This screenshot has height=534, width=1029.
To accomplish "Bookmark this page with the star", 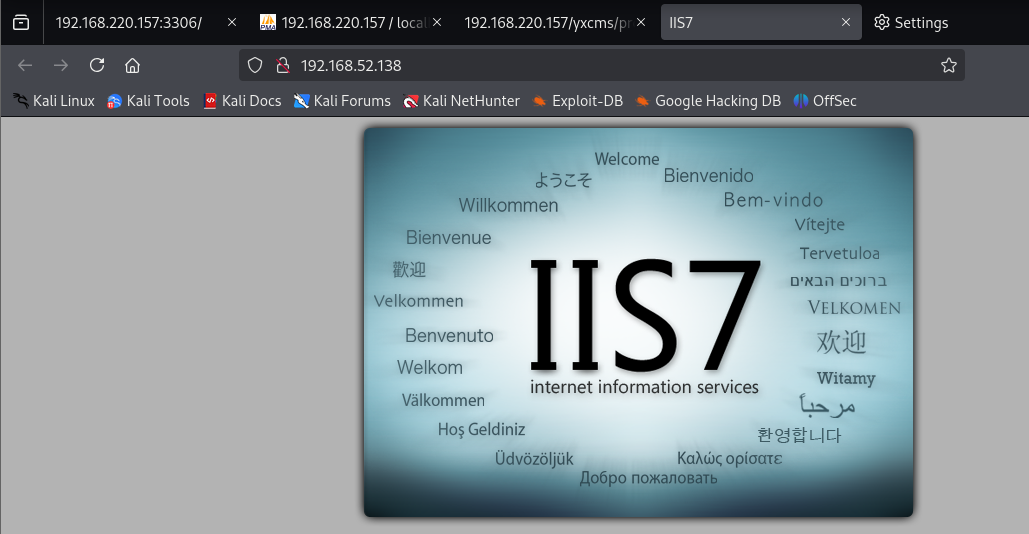I will point(948,65).
